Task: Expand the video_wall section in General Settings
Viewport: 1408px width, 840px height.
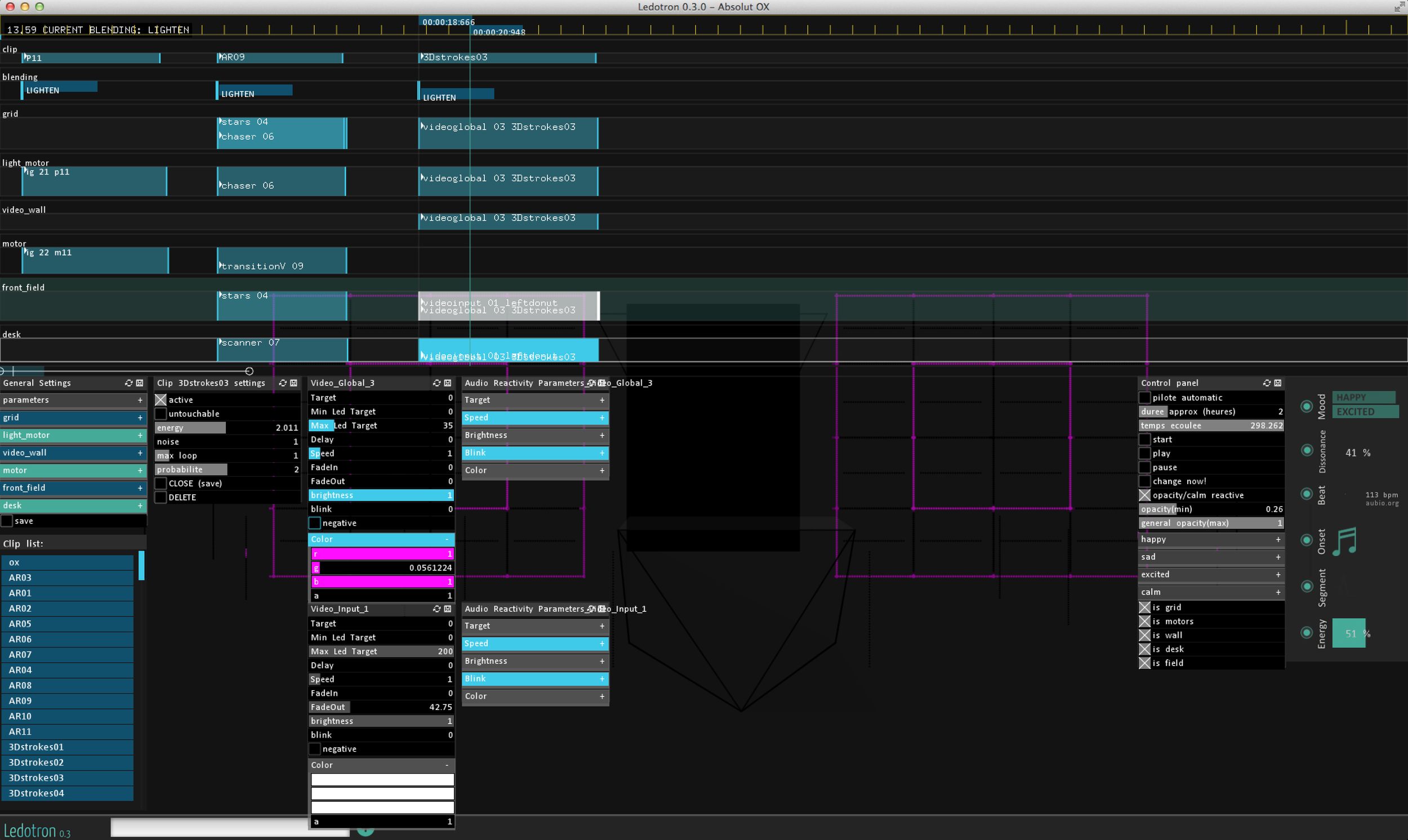Action: pos(73,453)
